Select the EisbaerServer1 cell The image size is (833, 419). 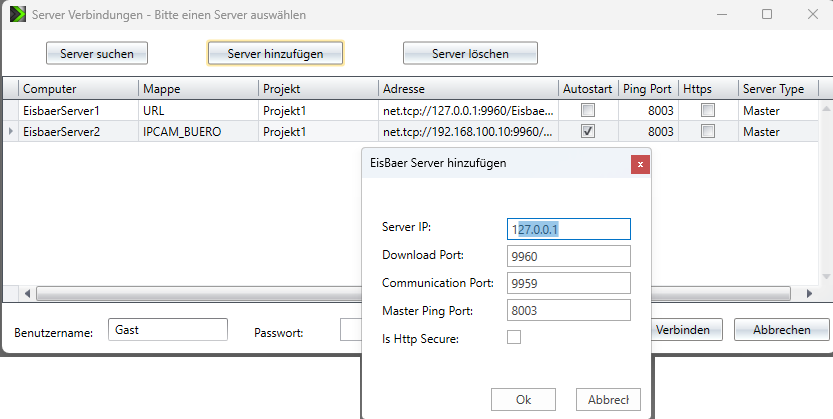(x=79, y=110)
